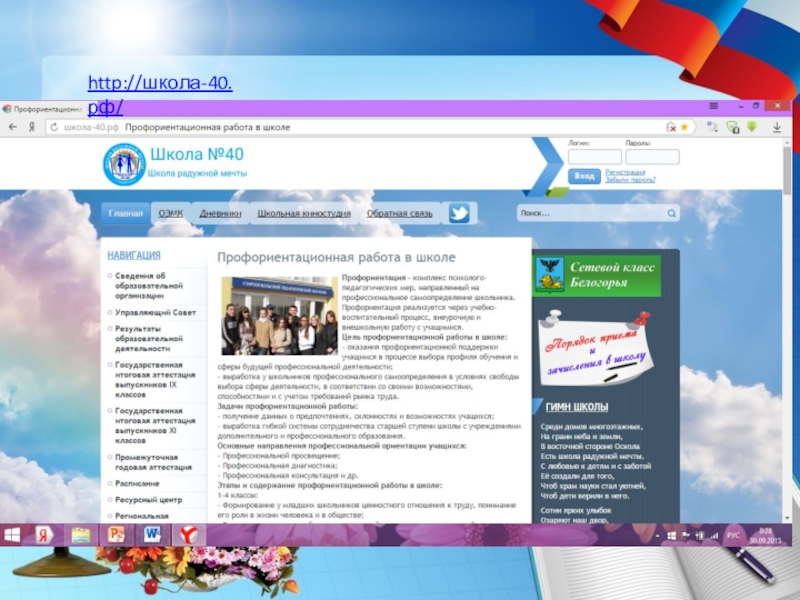Viewport: 800px width, 600px height.
Task: Open the Дневники menu item
Action: [220, 213]
